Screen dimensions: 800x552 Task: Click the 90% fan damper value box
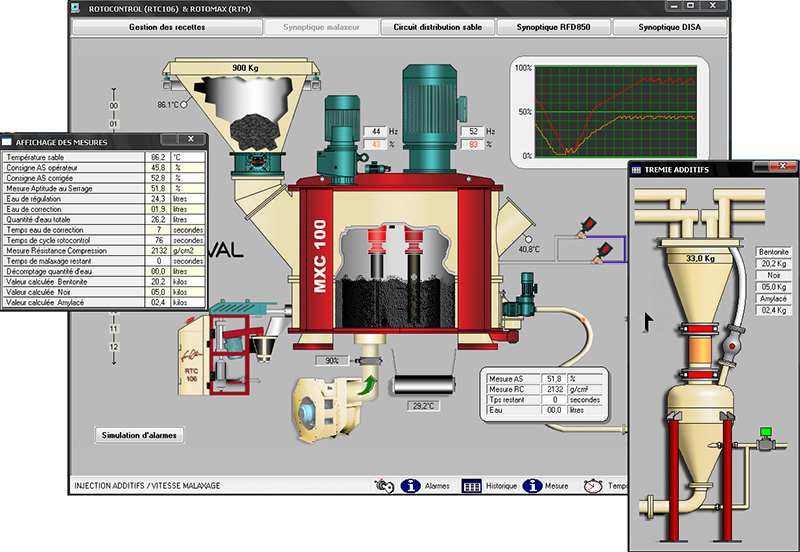(332, 361)
